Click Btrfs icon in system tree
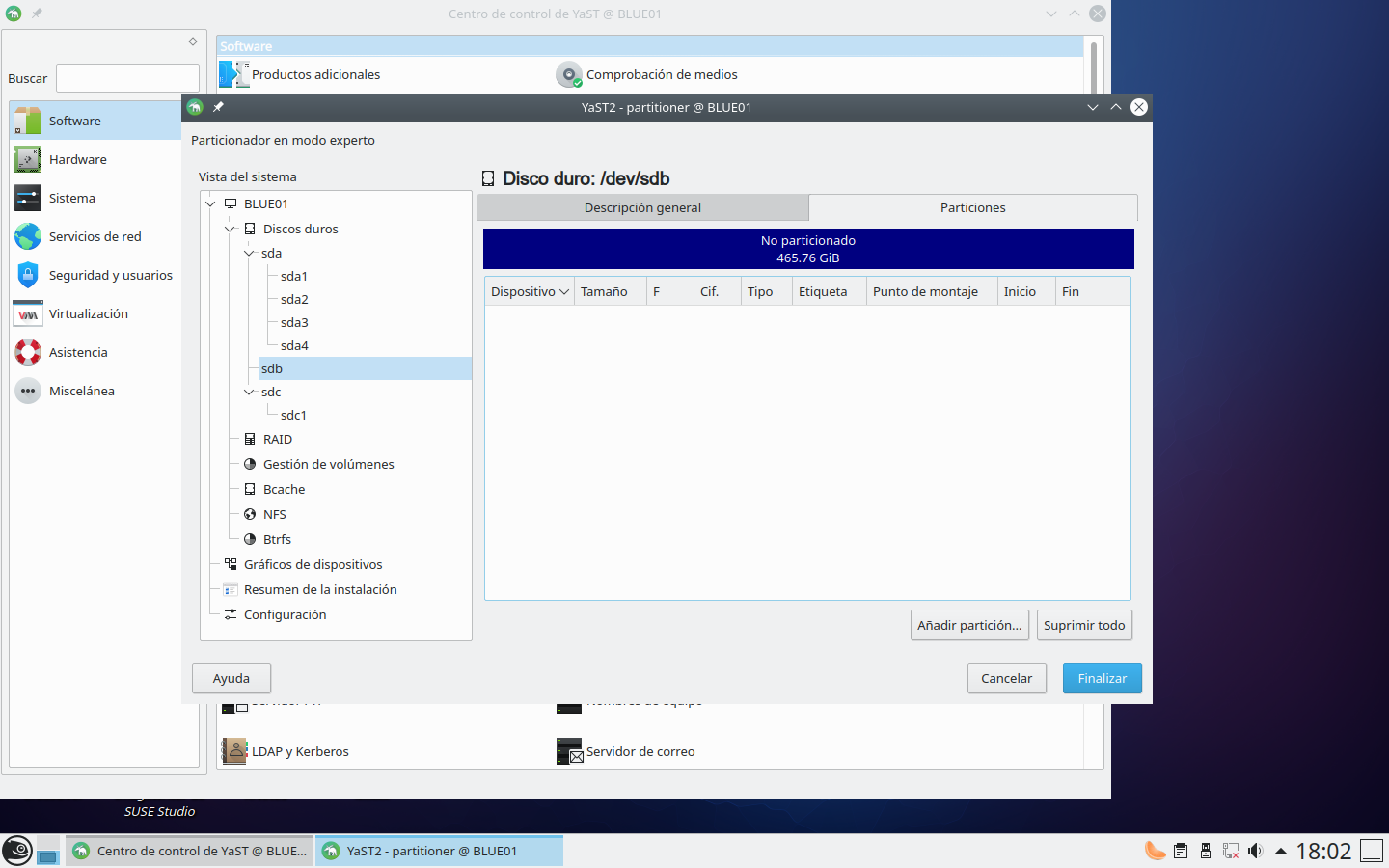Image resolution: width=1389 pixels, height=868 pixels. tap(250, 539)
